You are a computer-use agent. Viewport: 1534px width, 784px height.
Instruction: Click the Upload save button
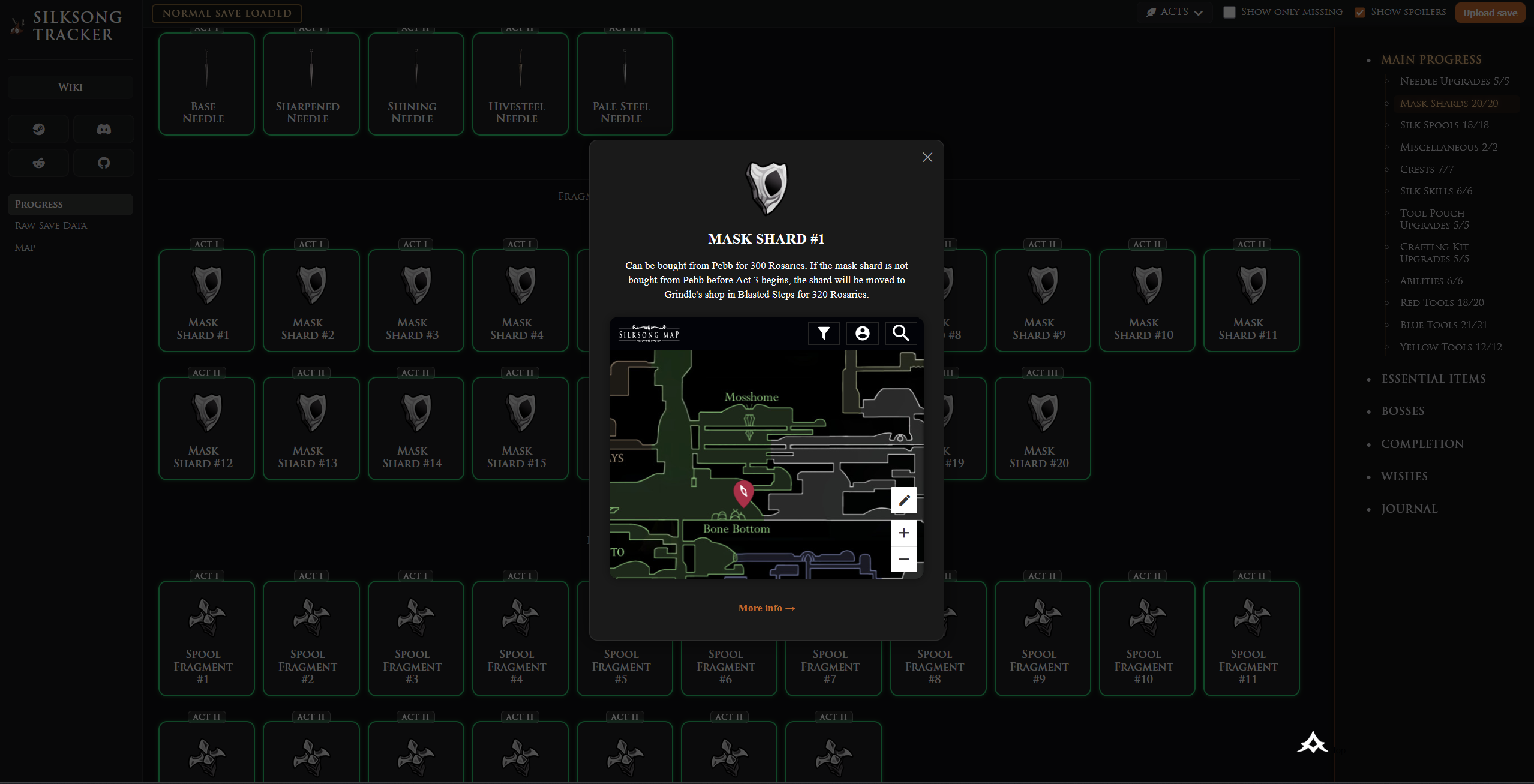(x=1490, y=13)
